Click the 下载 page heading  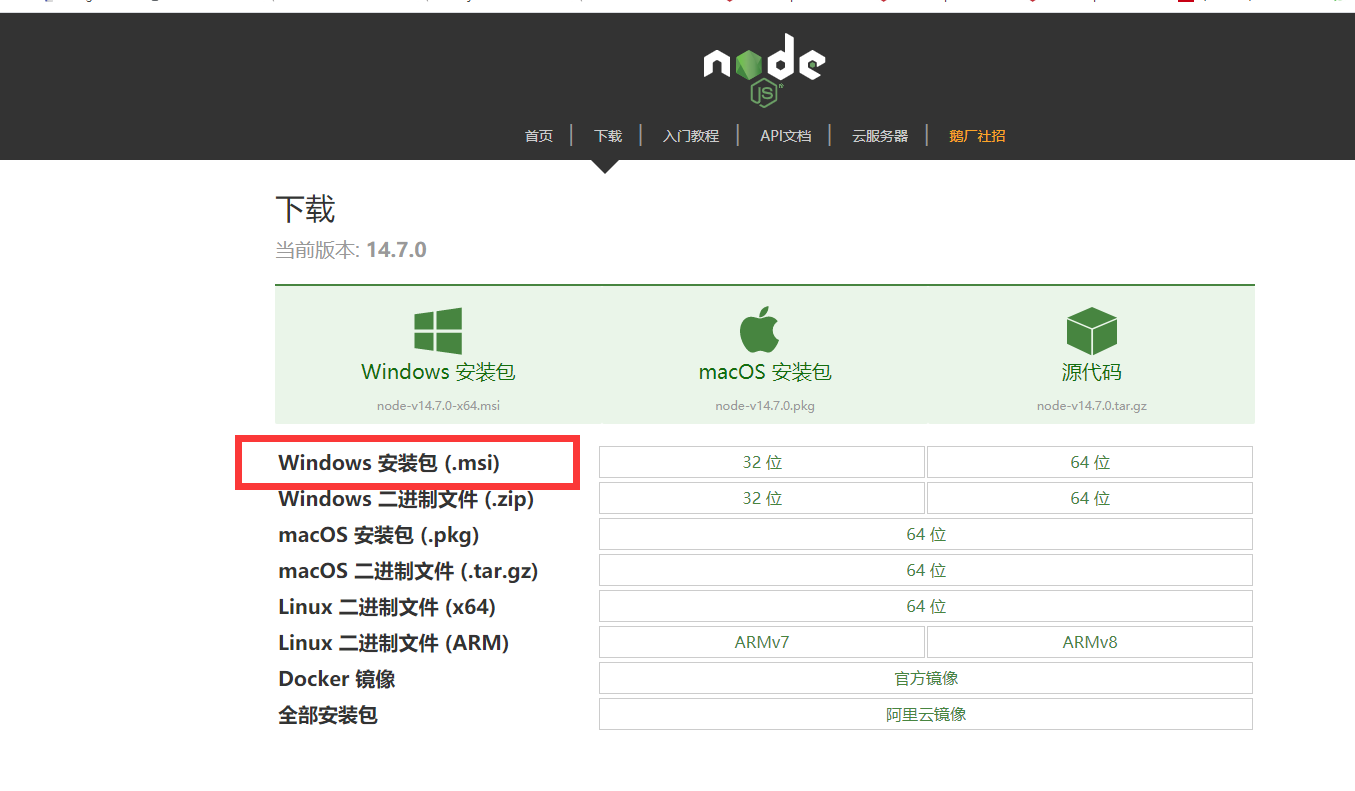coord(305,210)
